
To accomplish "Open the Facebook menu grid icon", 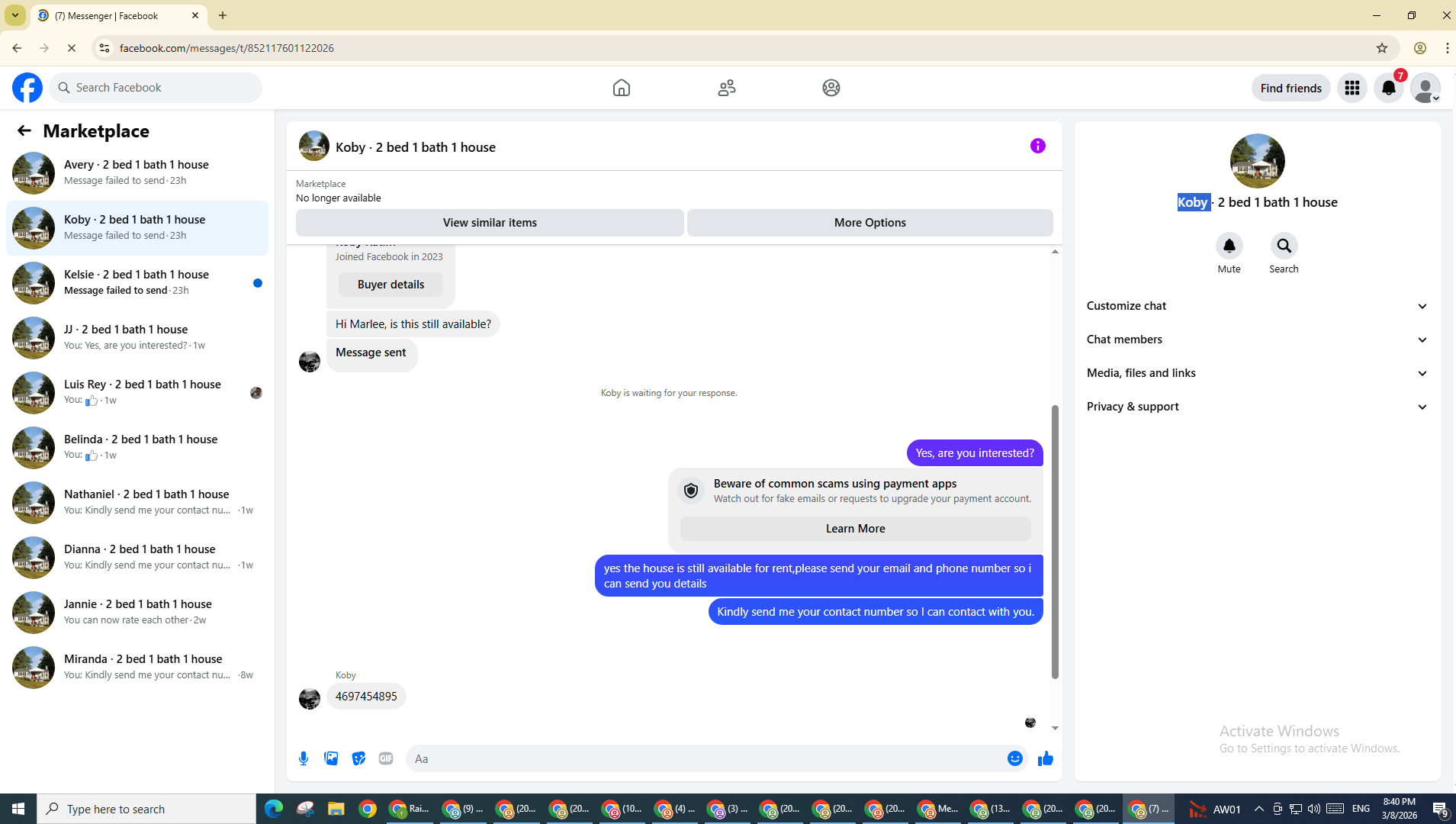I will [x=1352, y=88].
